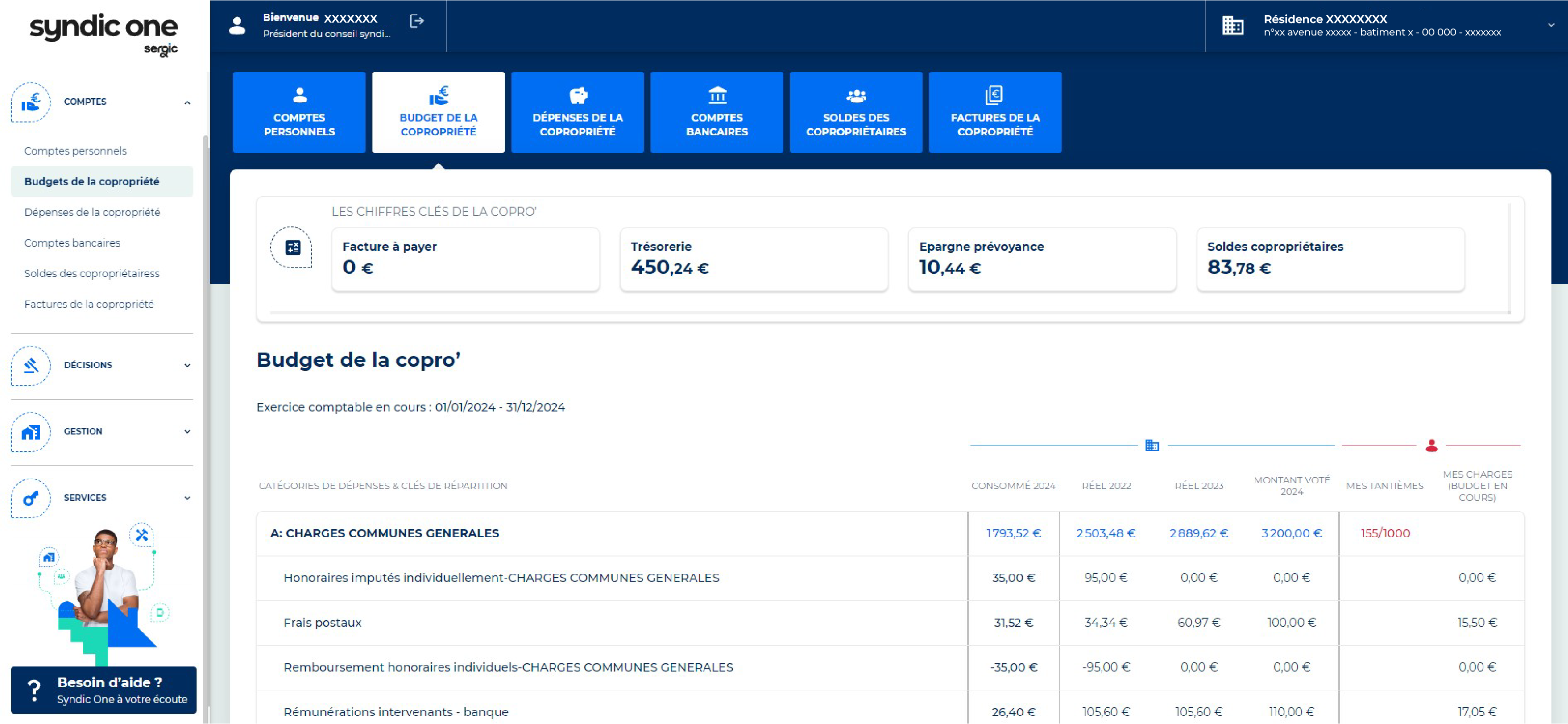
Task: Click the euro hand icon on Budget tab
Action: pos(439,95)
